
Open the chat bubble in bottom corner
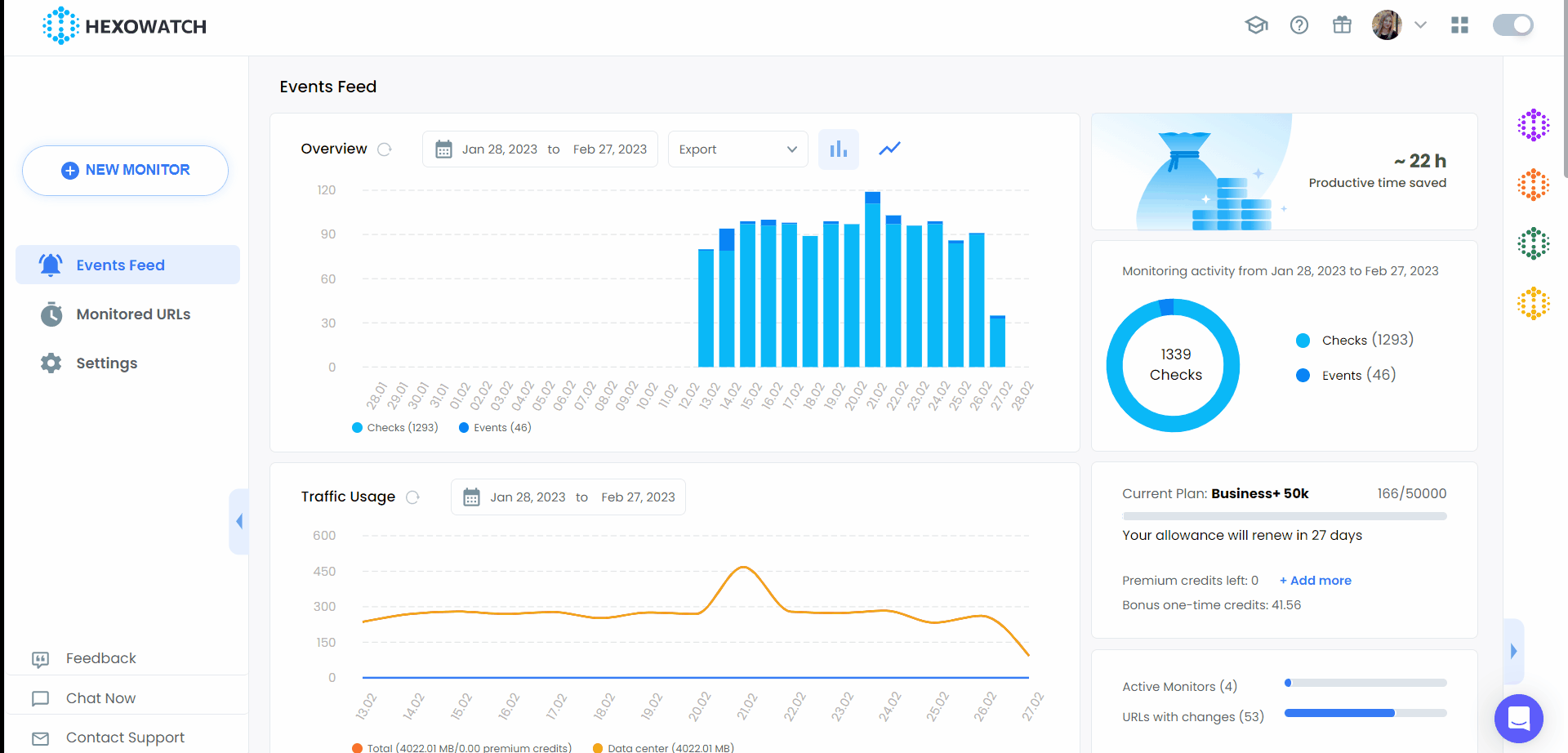pyautogui.click(x=1518, y=718)
